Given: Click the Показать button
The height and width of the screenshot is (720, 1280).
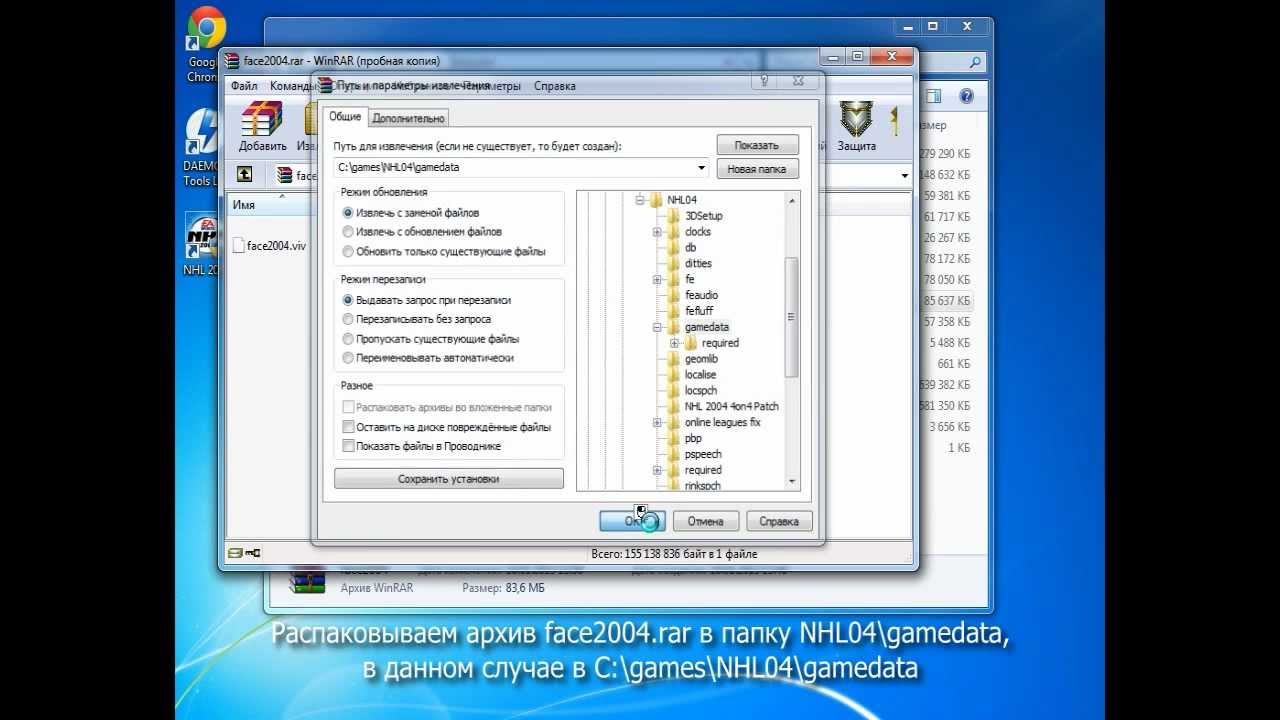Looking at the screenshot, I should point(757,145).
